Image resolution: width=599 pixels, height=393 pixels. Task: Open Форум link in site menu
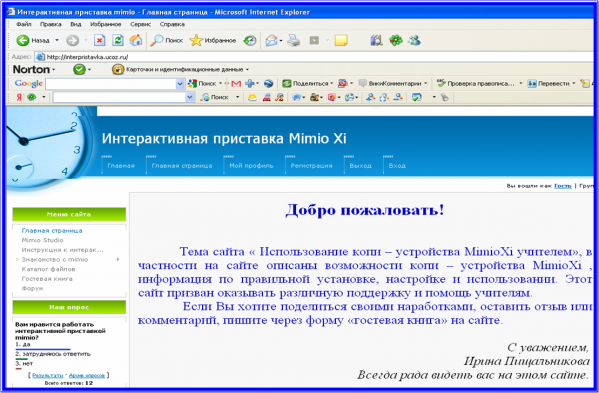pyautogui.click(x=32, y=288)
